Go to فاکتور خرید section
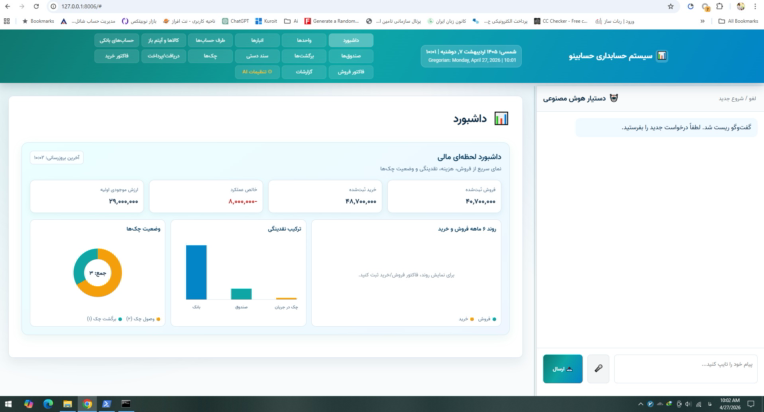 click(117, 56)
